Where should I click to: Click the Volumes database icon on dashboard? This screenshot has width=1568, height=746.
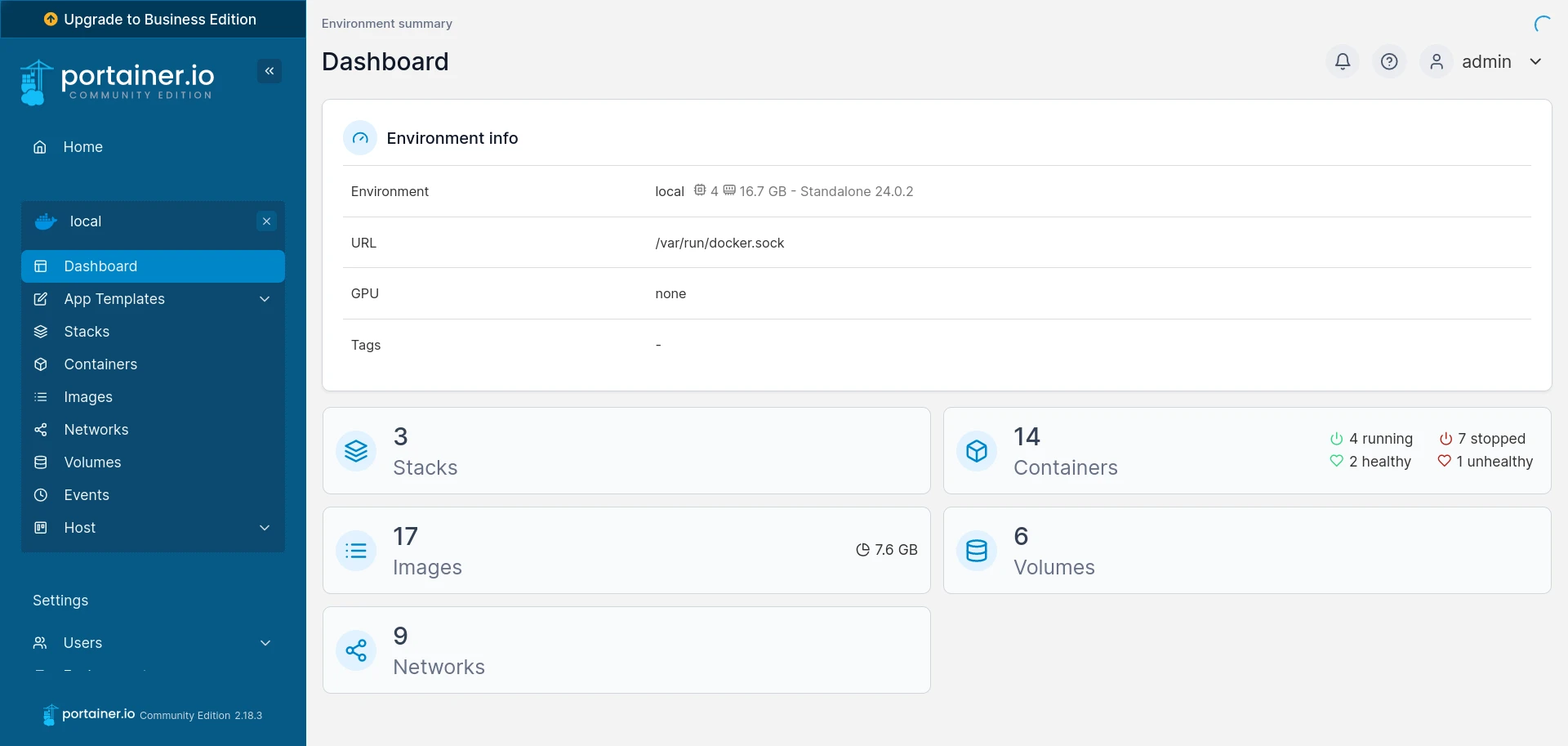click(x=977, y=551)
